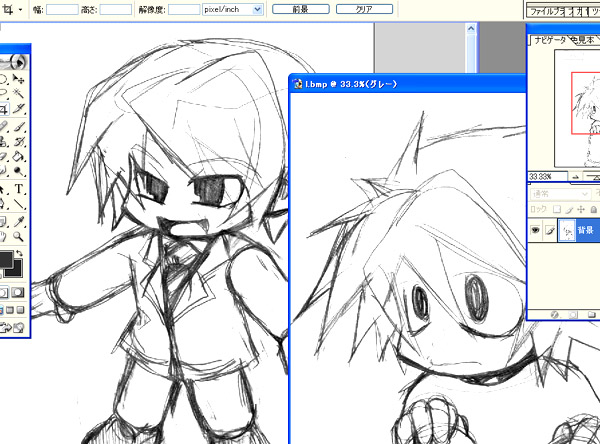Select the Zoom magnifier tool
The height and width of the screenshot is (444, 600).
click(18, 236)
